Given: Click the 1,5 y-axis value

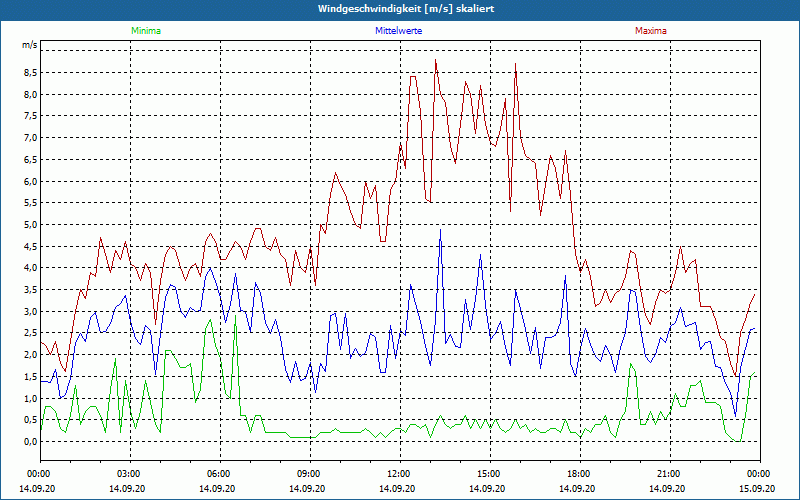Looking at the screenshot, I should coord(30,377).
